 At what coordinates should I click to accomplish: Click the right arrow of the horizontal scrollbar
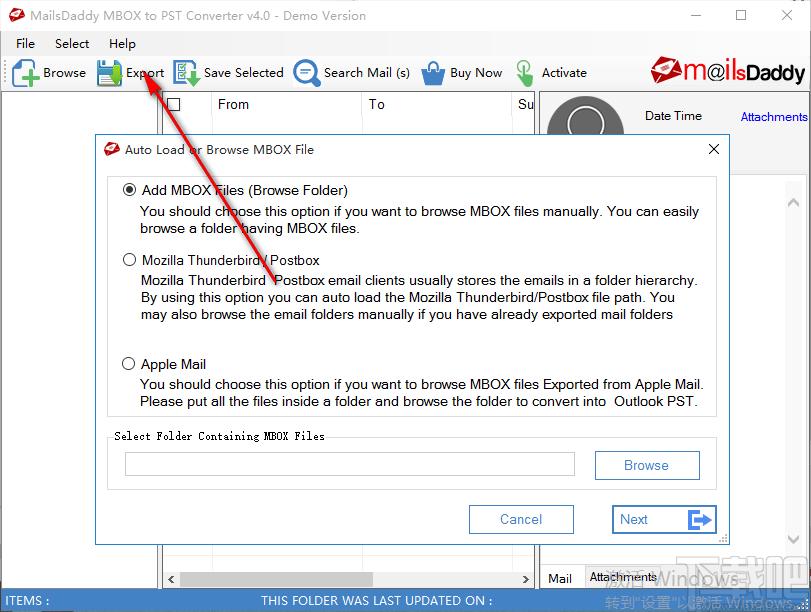[525, 579]
